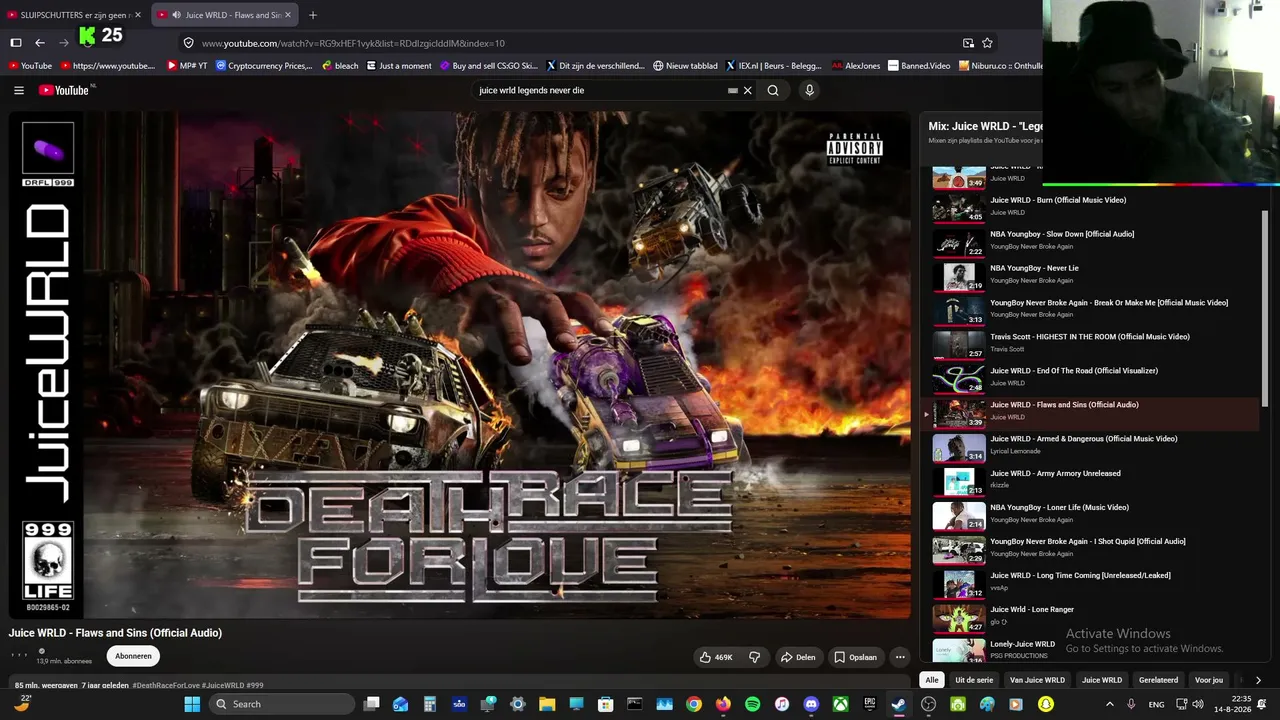This screenshot has width=1280, height=720.
Task: Open the bleach bookmark
Action: pos(340,66)
